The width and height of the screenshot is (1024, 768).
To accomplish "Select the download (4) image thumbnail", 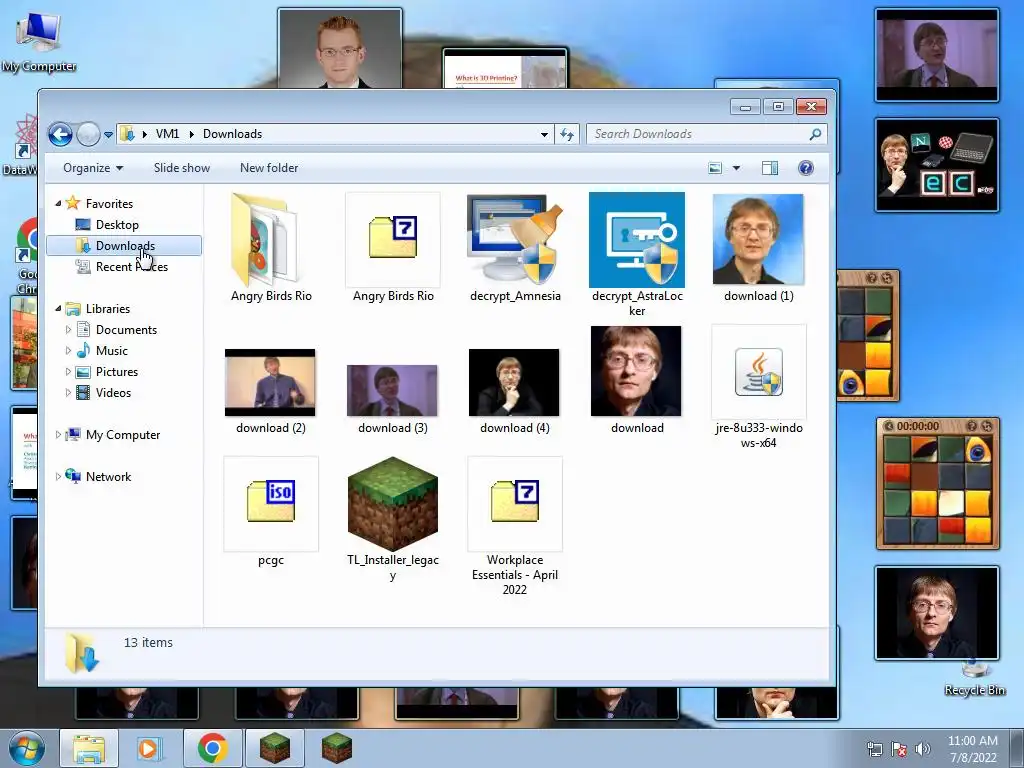I will point(514,383).
